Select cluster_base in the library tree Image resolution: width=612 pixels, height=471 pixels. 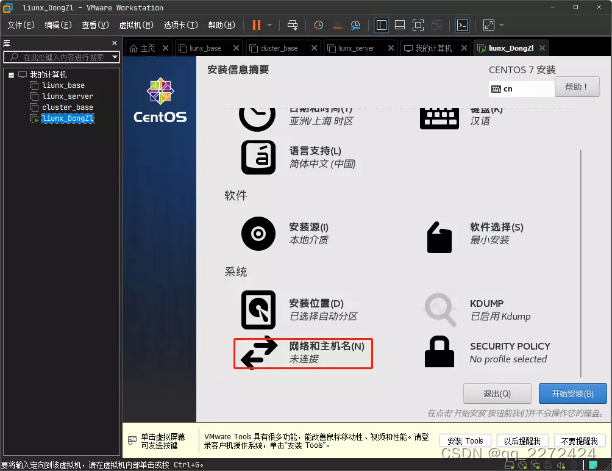[x=68, y=107]
